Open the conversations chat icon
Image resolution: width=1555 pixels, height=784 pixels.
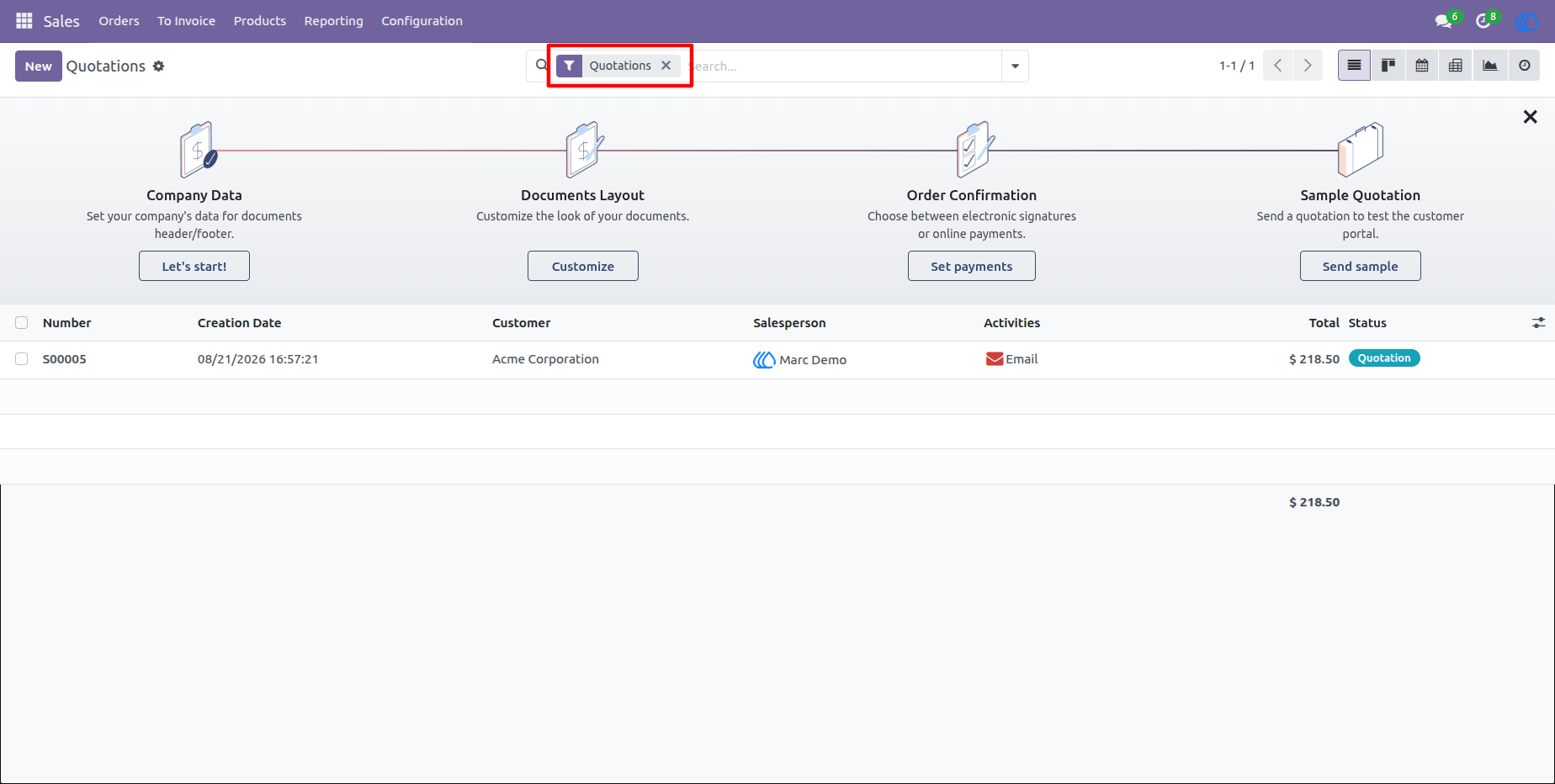point(1445,21)
